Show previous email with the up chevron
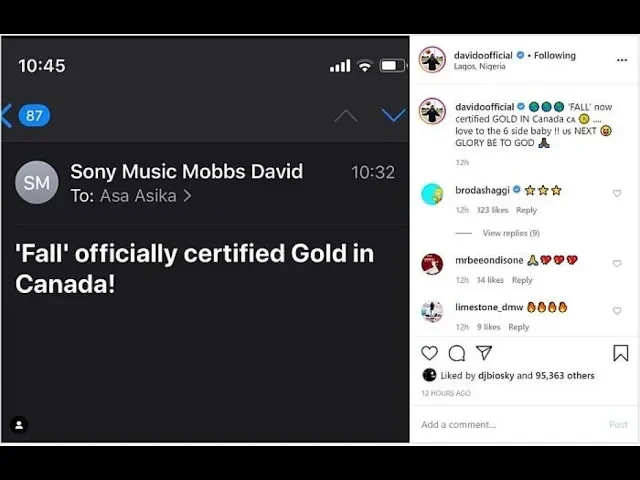 (x=346, y=116)
